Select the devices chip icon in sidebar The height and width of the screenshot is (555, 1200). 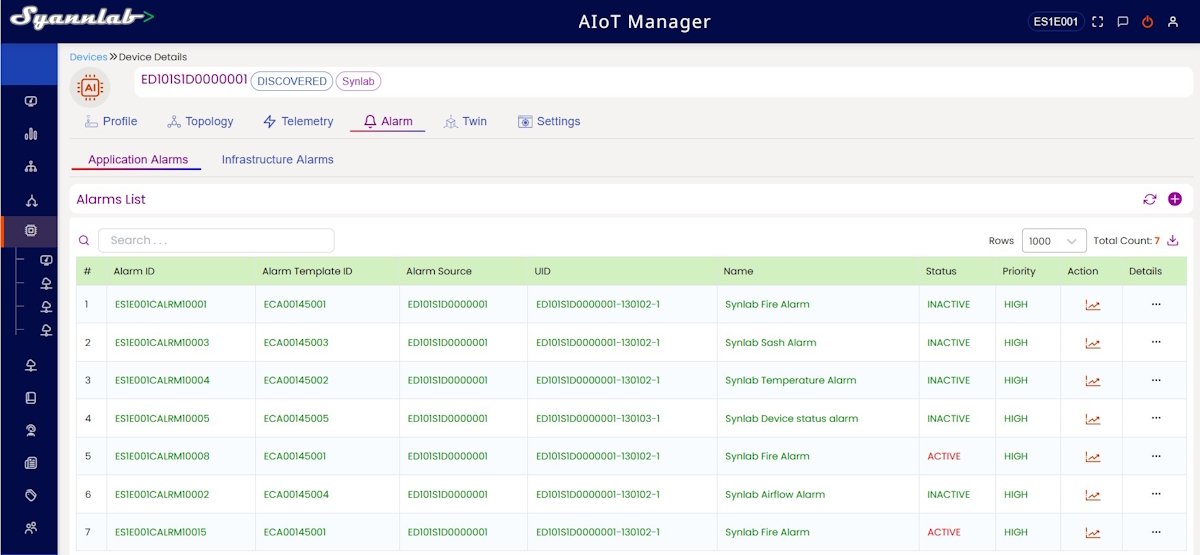pos(31,231)
